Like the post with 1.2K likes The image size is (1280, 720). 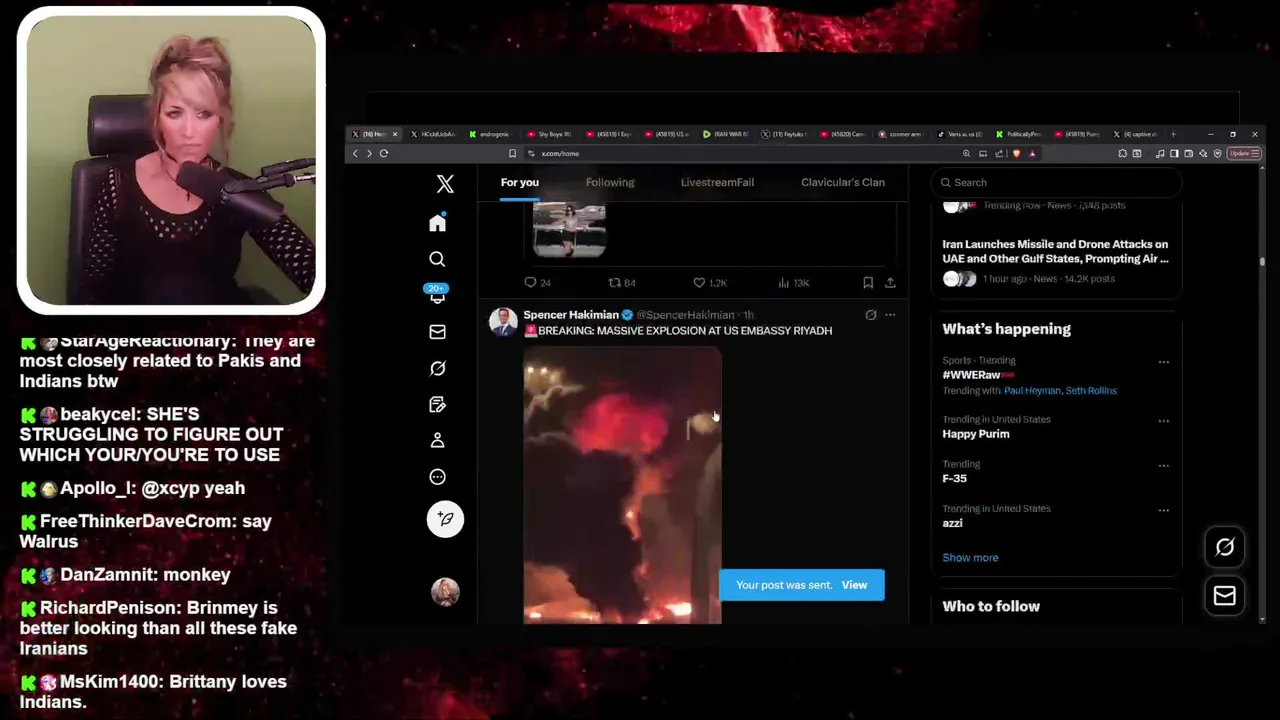[x=710, y=283]
